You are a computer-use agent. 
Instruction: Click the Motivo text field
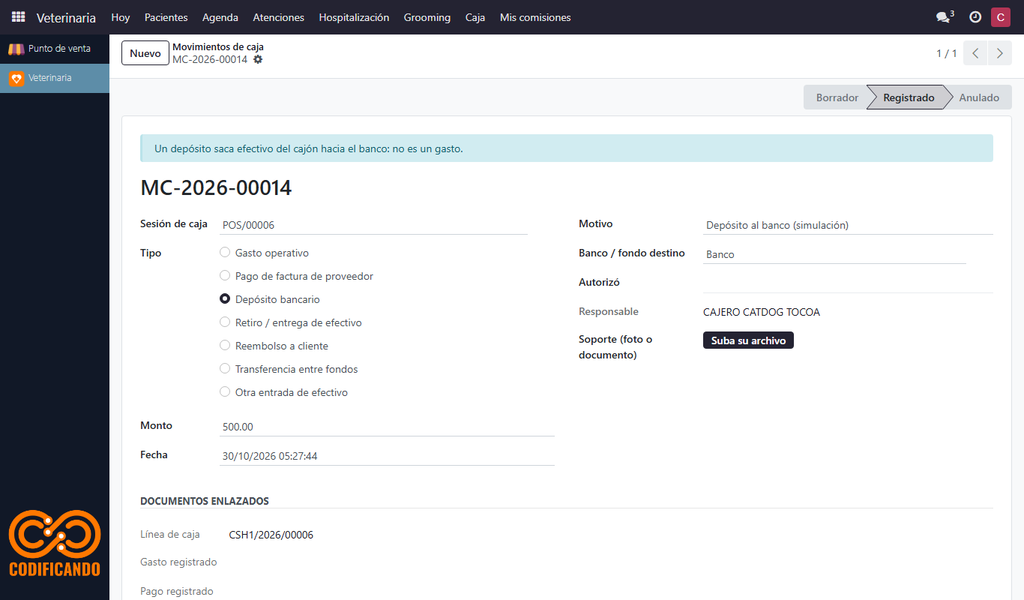point(848,225)
